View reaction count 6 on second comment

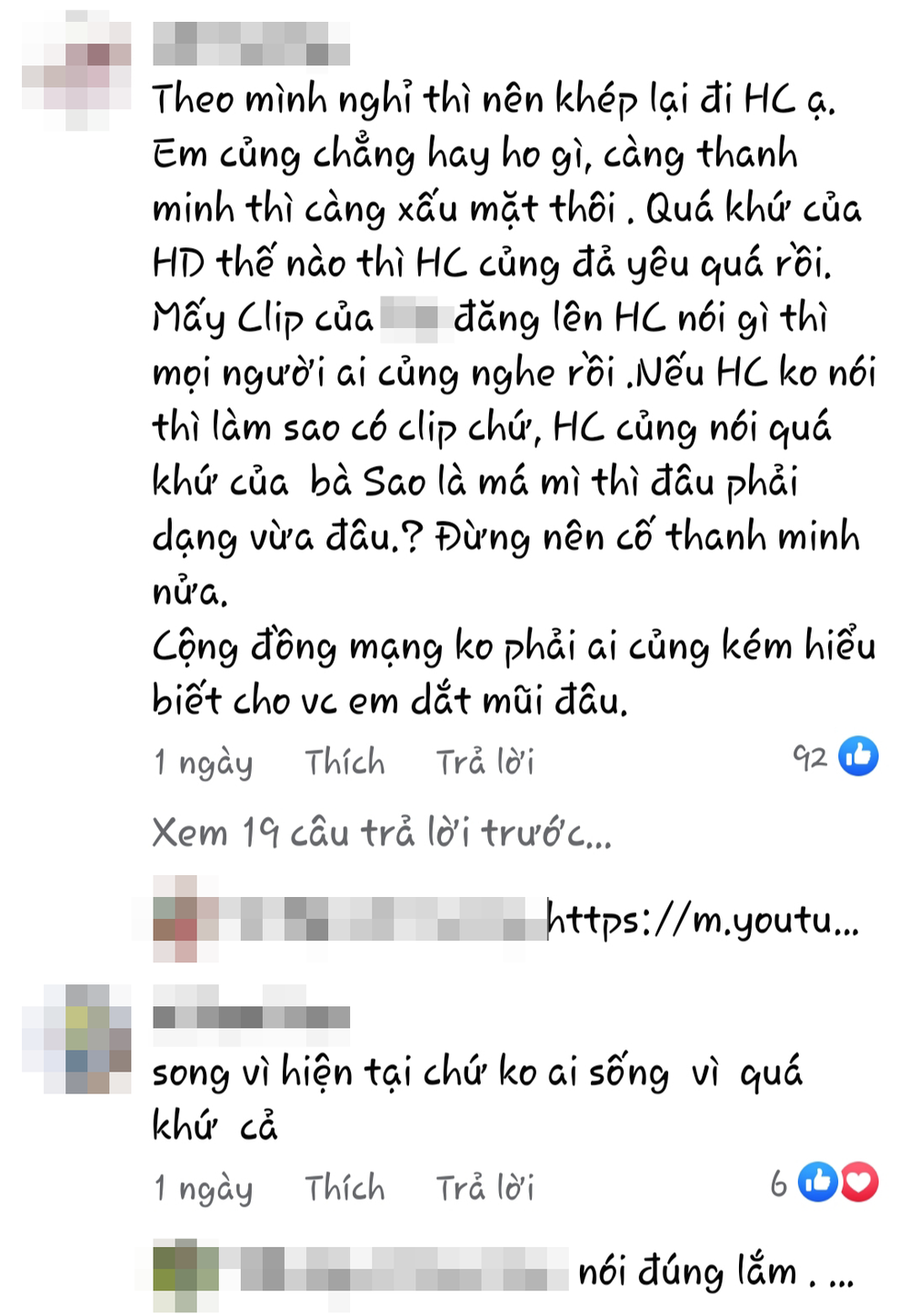[779, 1182]
